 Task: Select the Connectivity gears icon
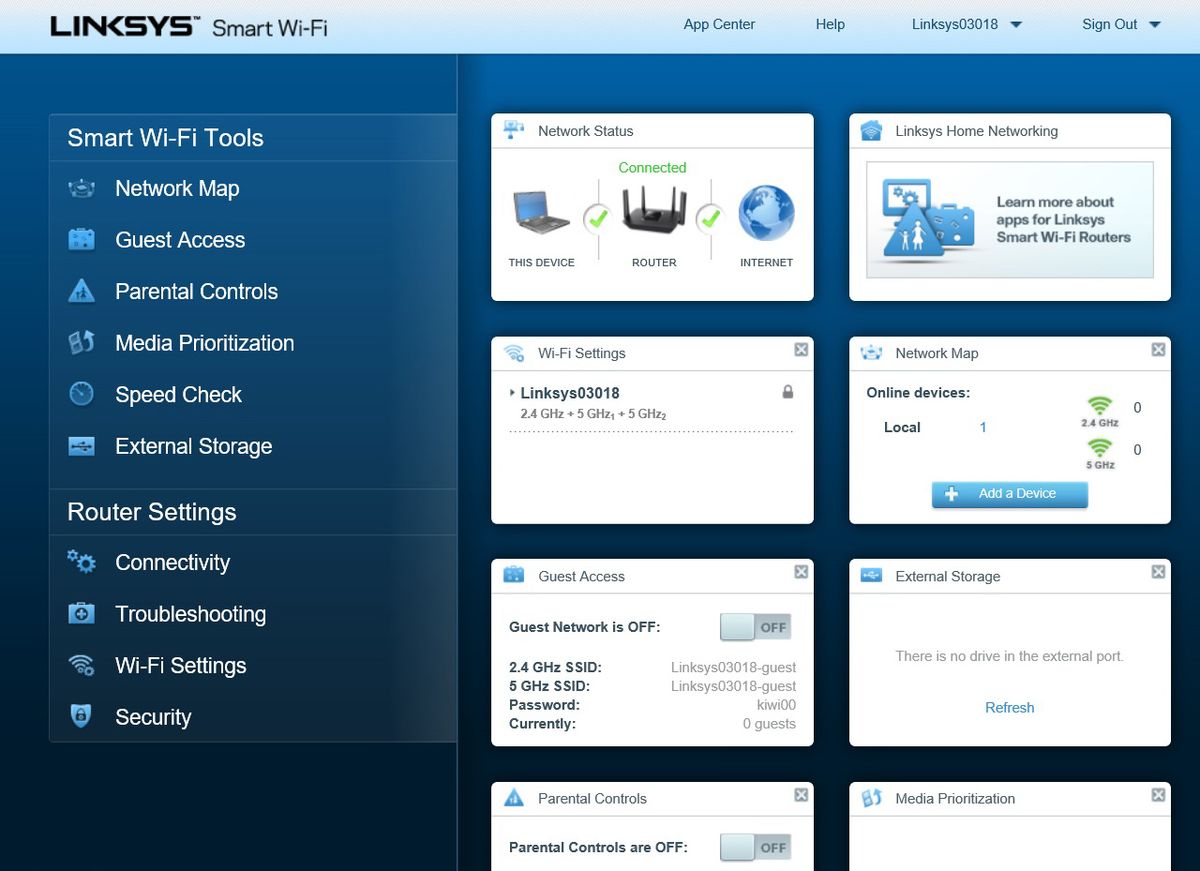81,563
